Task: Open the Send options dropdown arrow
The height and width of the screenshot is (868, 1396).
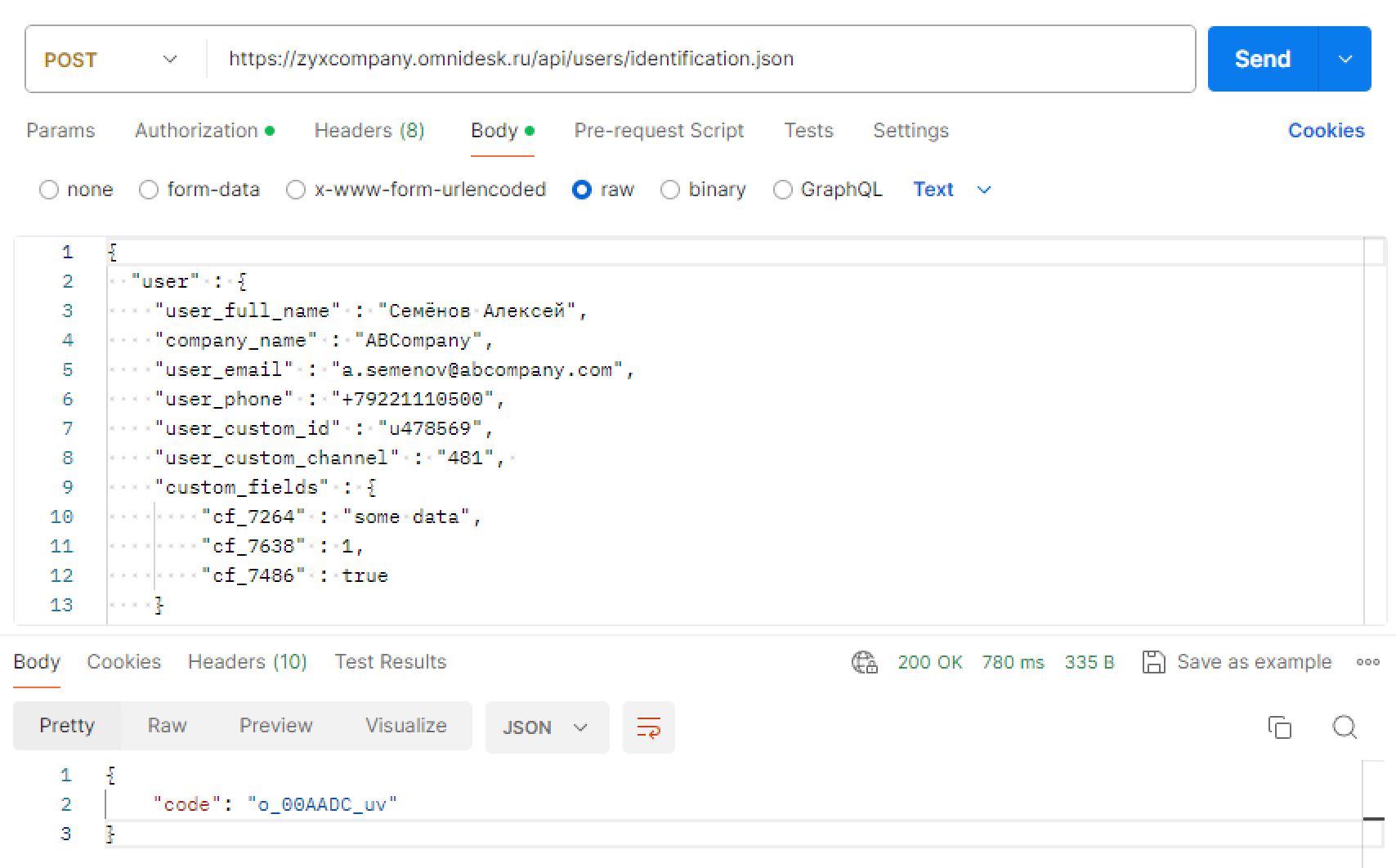Action: (1345, 59)
